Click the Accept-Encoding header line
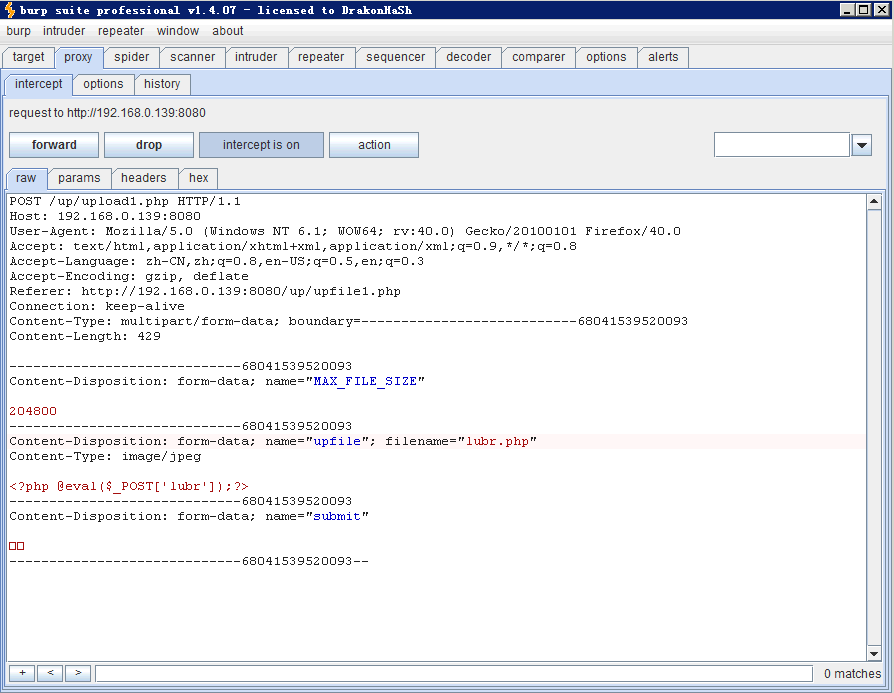The height and width of the screenshot is (693, 894). (x=129, y=276)
